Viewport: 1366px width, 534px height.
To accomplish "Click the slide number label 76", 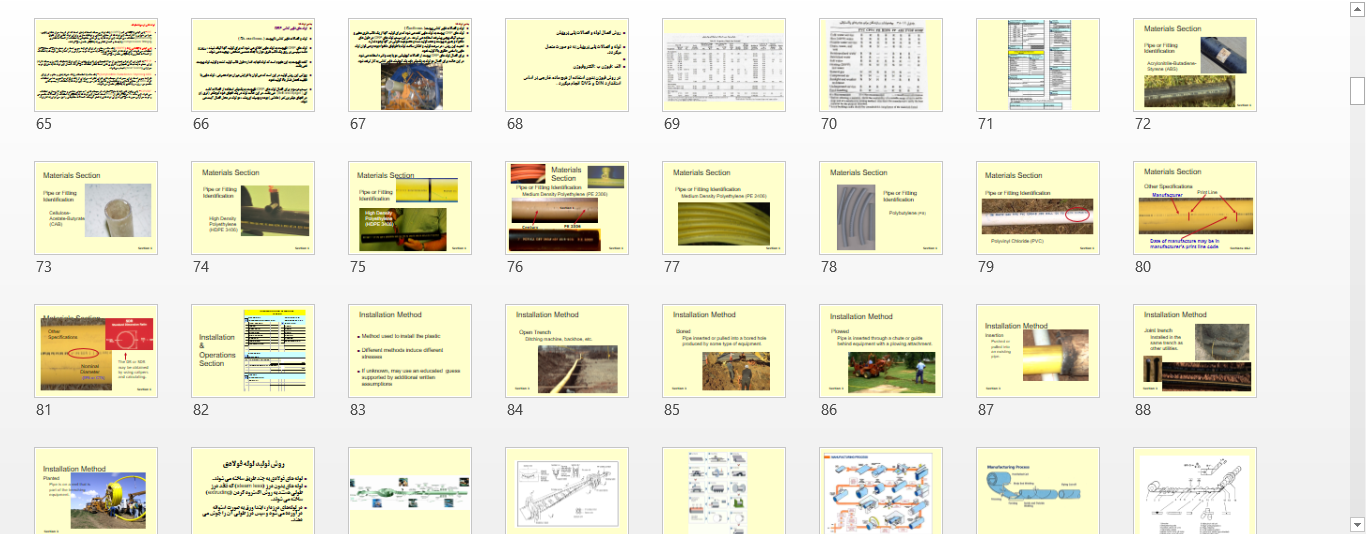I will [x=514, y=267].
